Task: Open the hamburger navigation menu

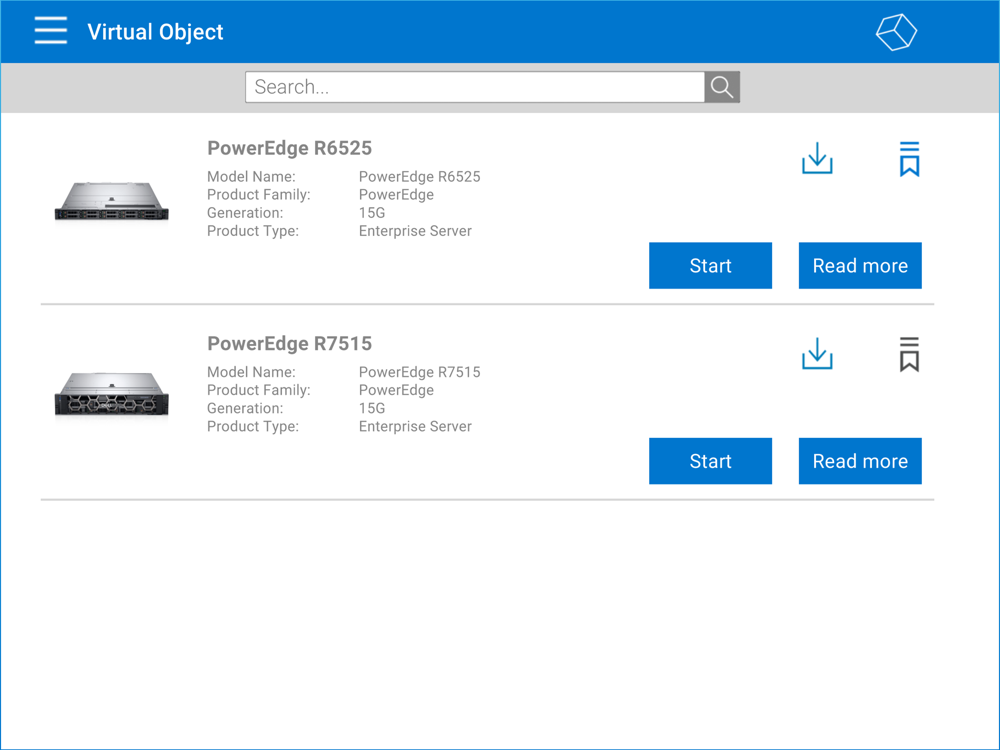Action: [51, 31]
